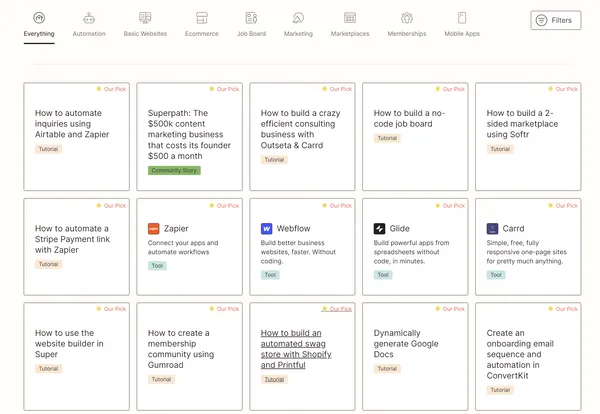Image resolution: width=600 pixels, height=414 pixels.
Task: Open crazy efficient consulting business with Outseta & Carrd
Action: click(x=300, y=129)
